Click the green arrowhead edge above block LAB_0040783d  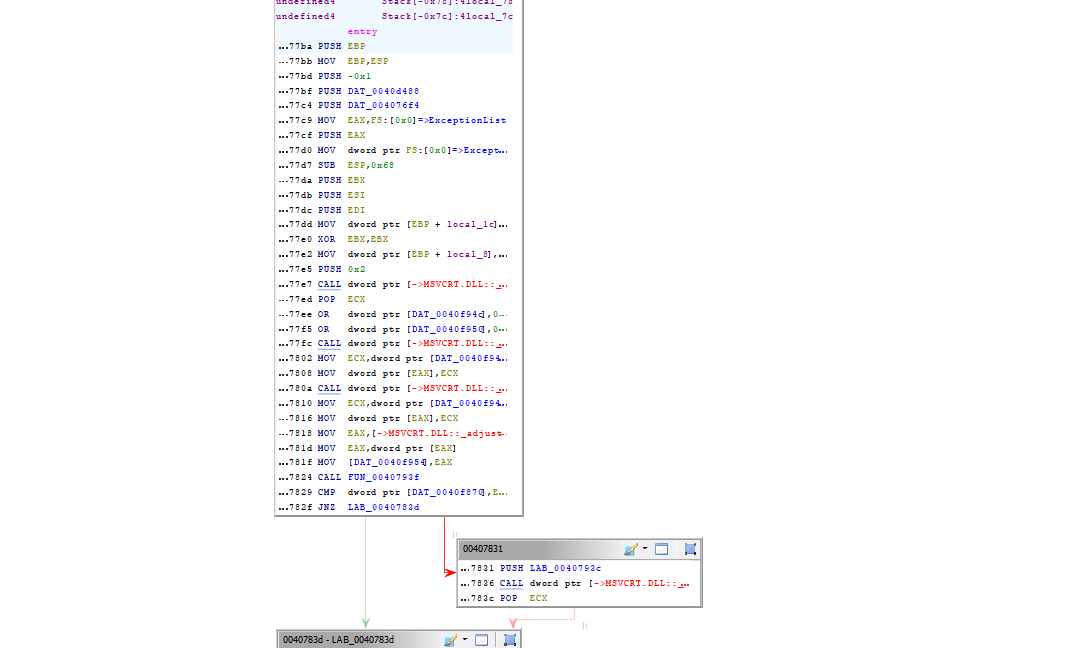[366, 622]
